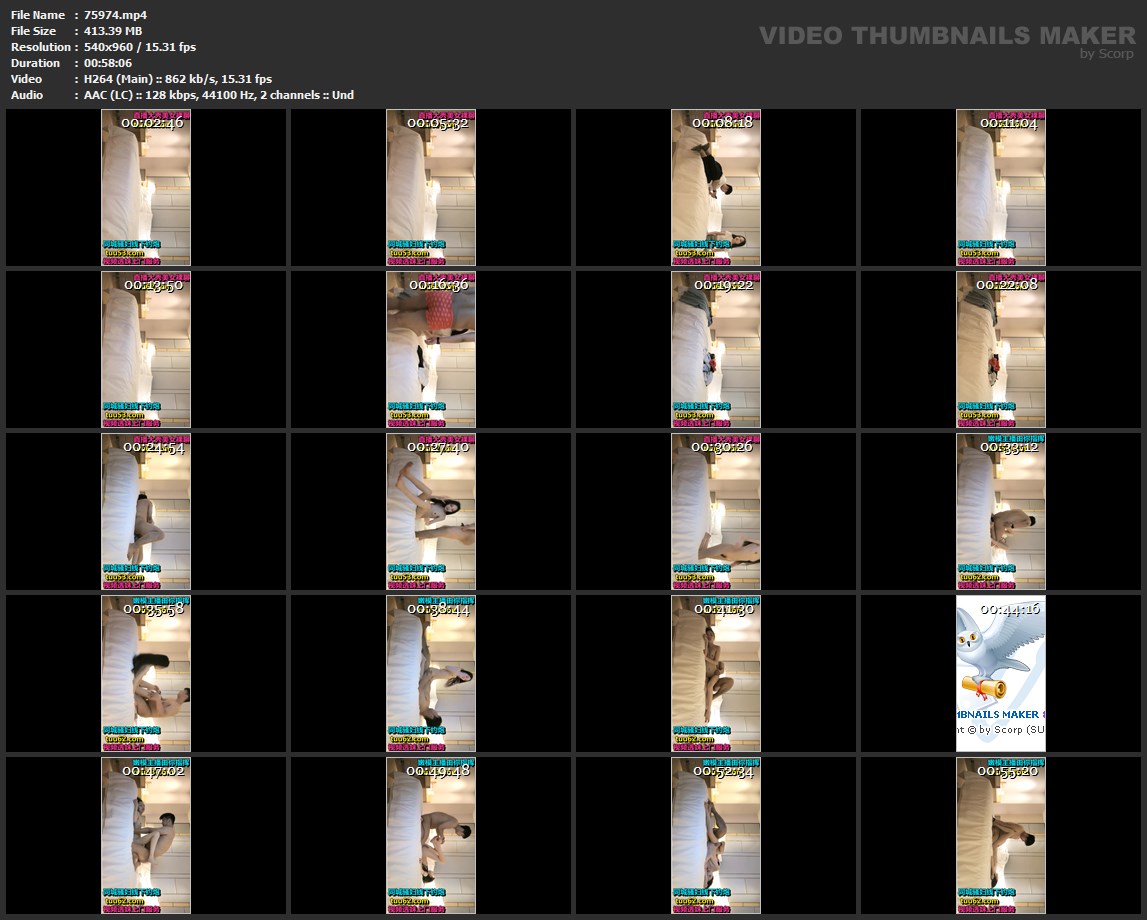
Task: Click the 00:38:44 timestamp label
Action: click(x=438, y=609)
